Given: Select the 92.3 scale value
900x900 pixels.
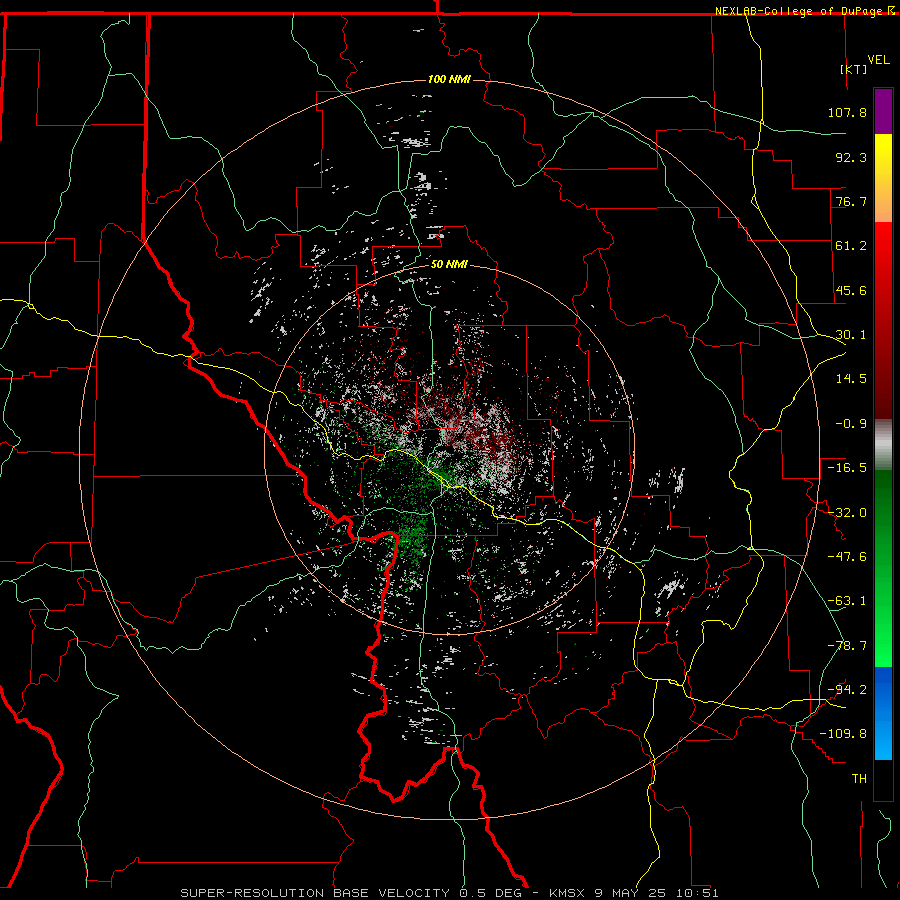Looking at the screenshot, I should point(851,157).
